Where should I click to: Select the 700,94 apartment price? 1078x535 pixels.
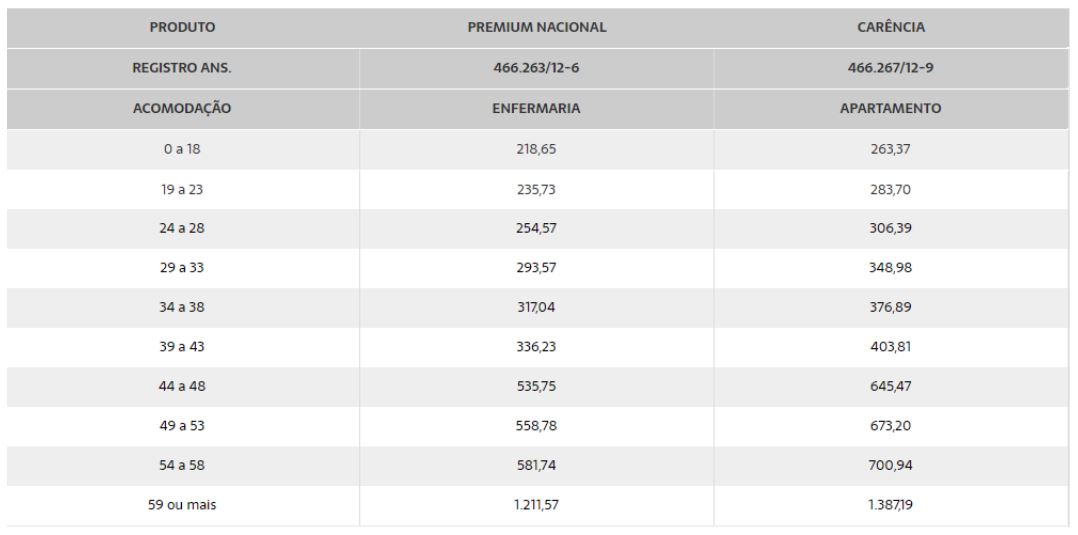coord(892,466)
